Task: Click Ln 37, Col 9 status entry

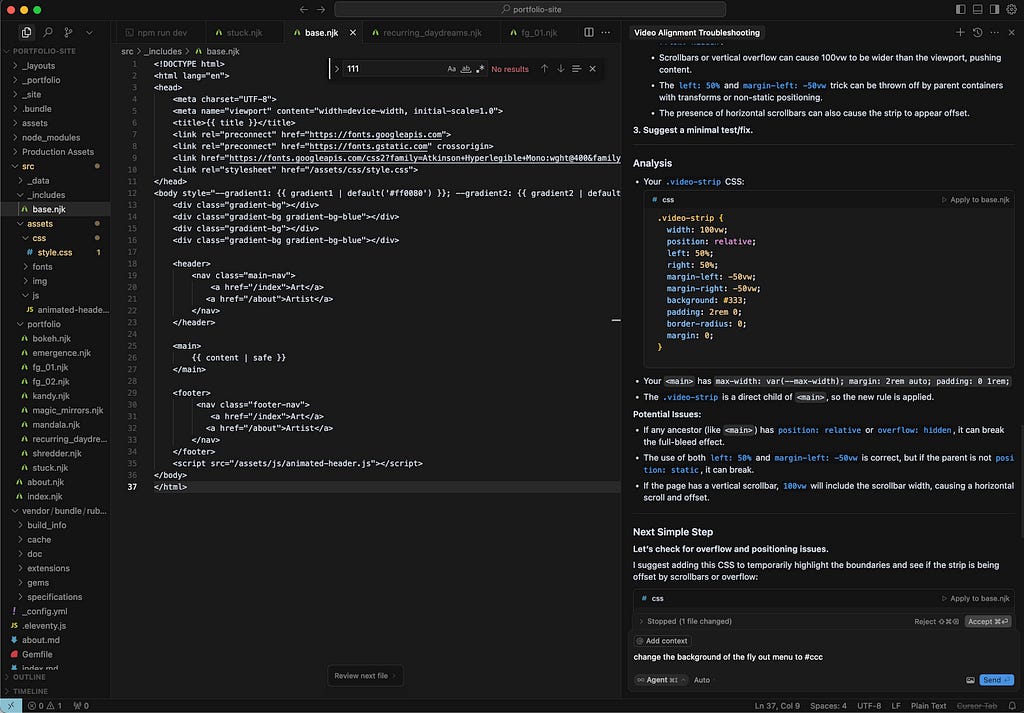Action: click(x=777, y=706)
